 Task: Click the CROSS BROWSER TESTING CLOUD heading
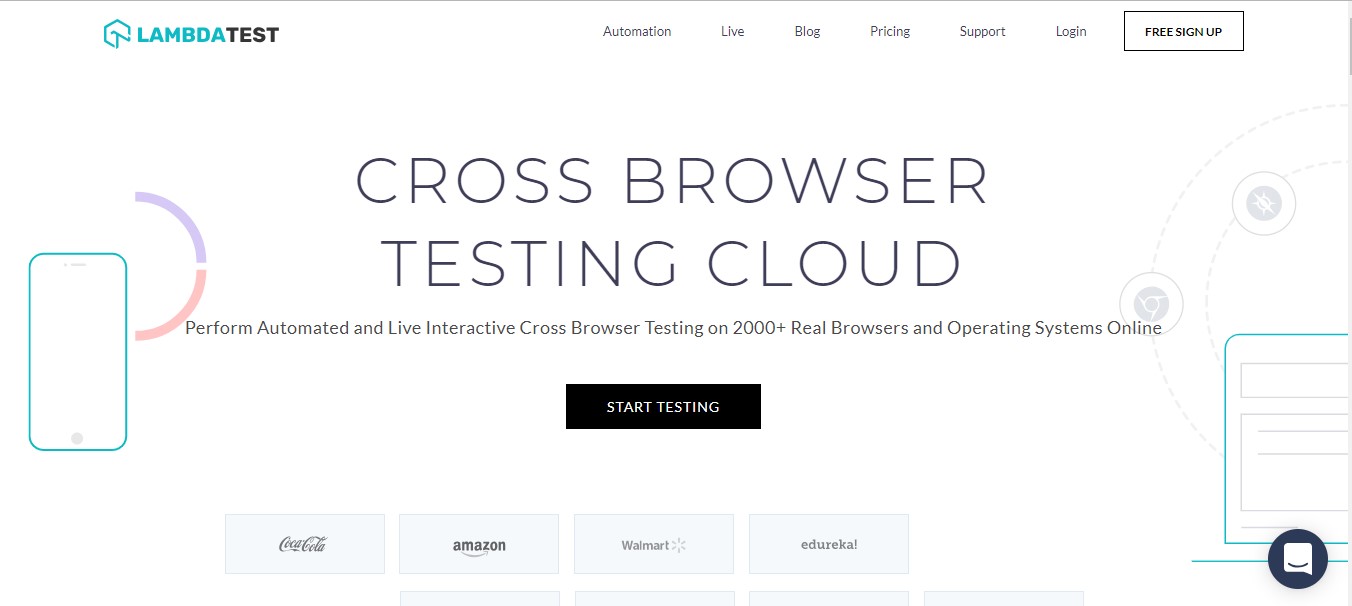point(671,222)
